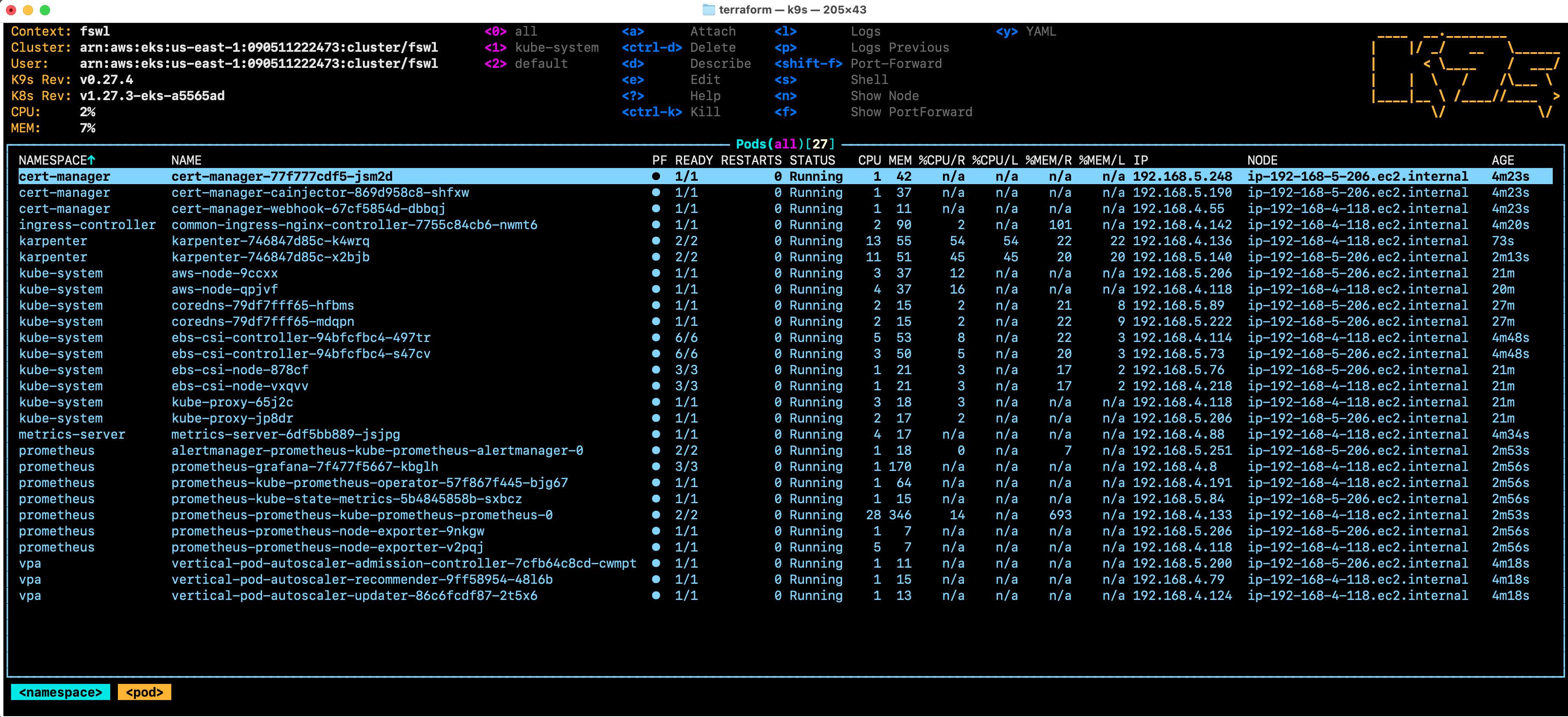Select pod karpenter-746847d85c-x2bjb
1568x717 pixels.
point(785,257)
